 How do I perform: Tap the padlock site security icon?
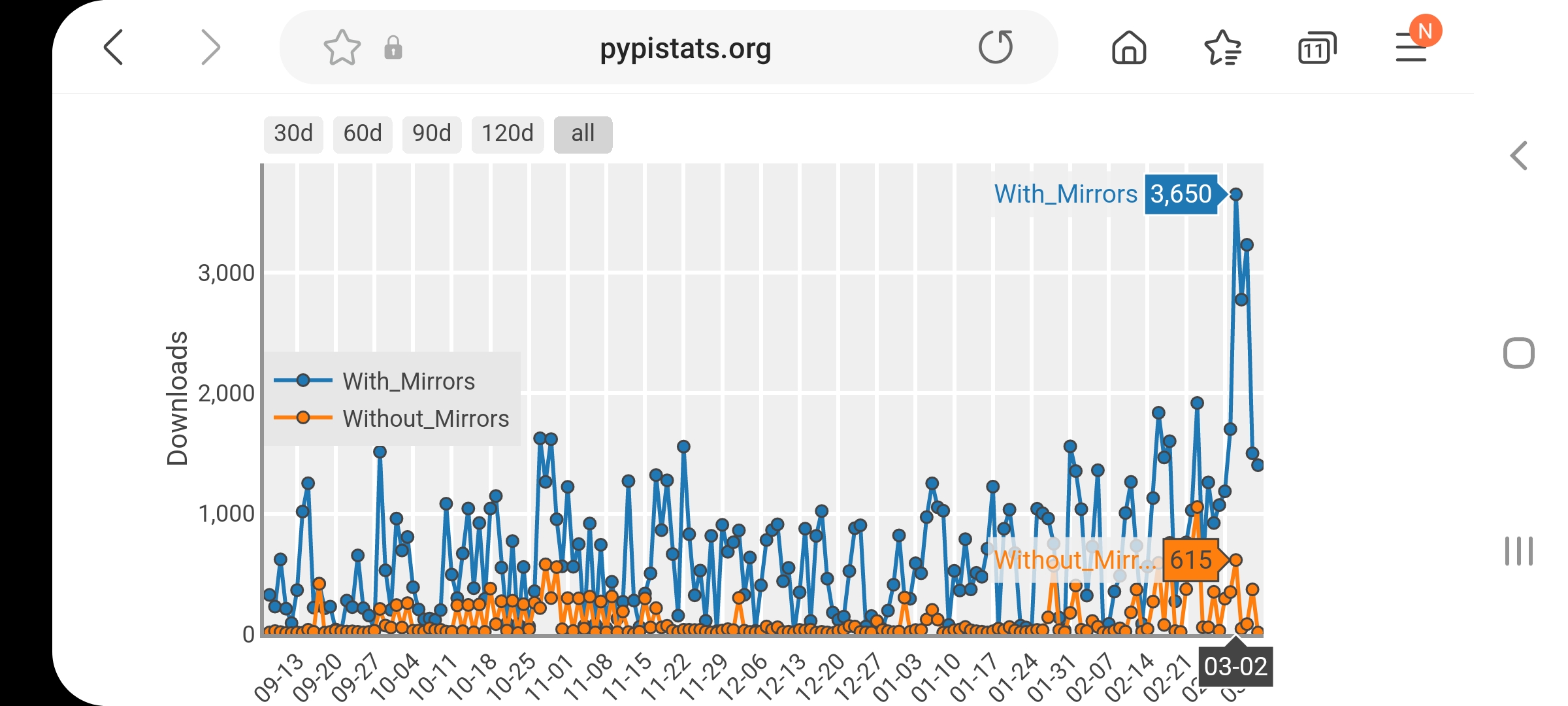pyautogui.click(x=393, y=48)
